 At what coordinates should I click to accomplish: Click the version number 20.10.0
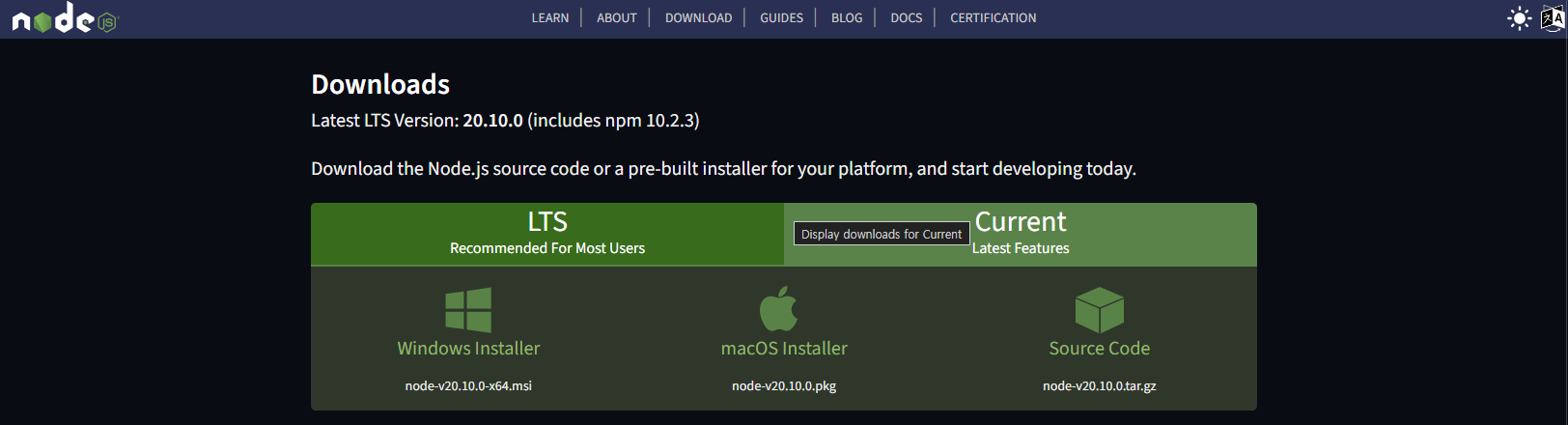point(492,120)
